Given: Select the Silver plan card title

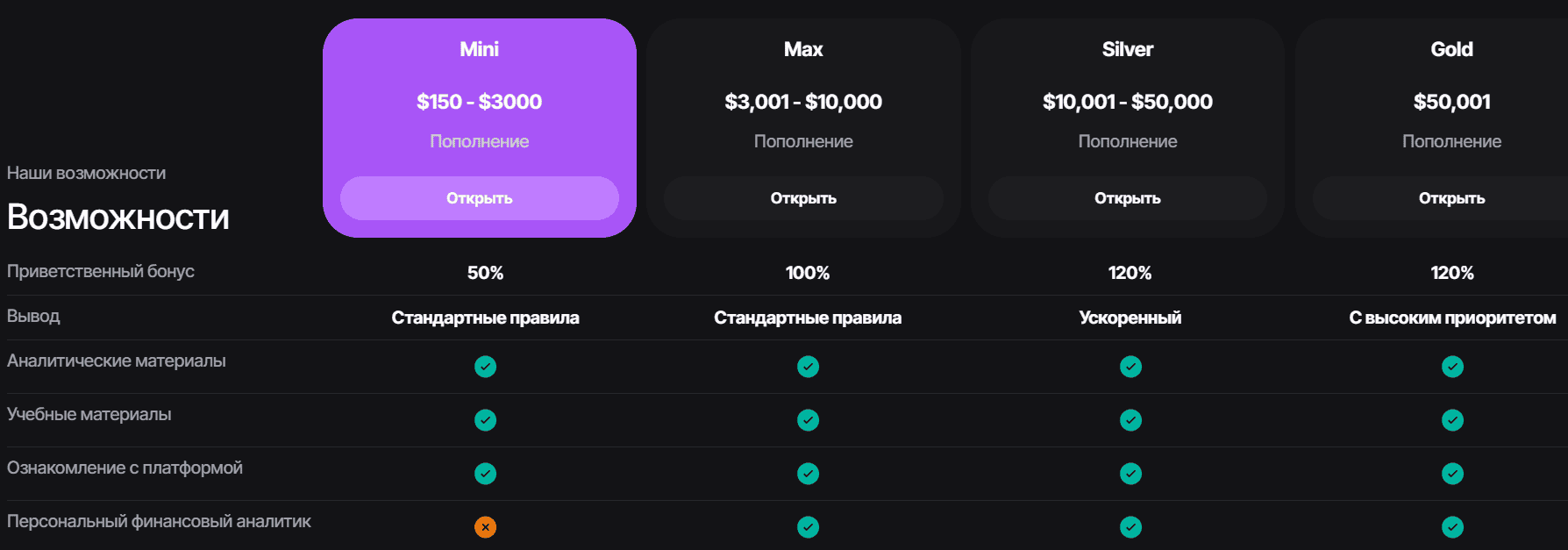Looking at the screenshot, I should click(1127, 49).
